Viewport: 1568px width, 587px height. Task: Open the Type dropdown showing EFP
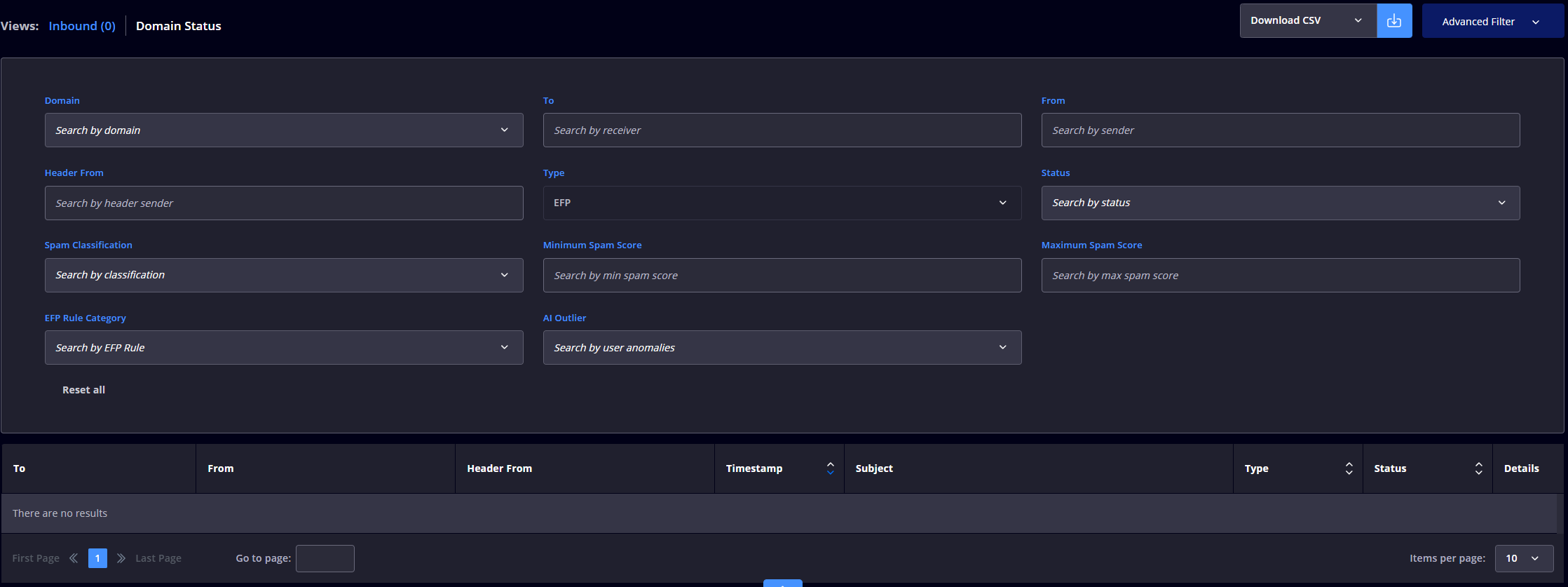coord(782,203)
